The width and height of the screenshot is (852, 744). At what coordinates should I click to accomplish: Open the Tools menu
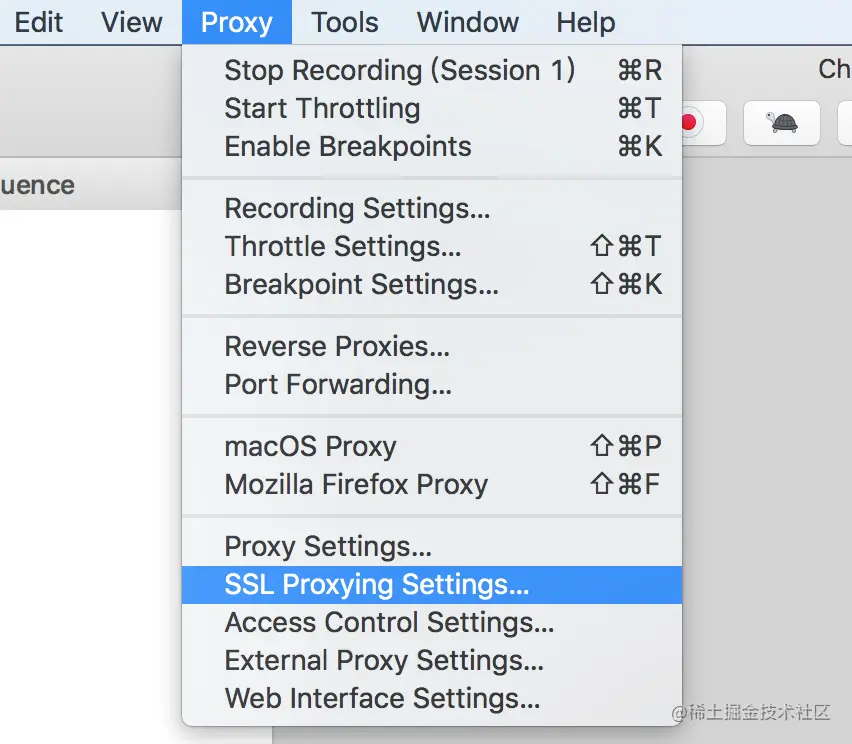coord(345,22)
